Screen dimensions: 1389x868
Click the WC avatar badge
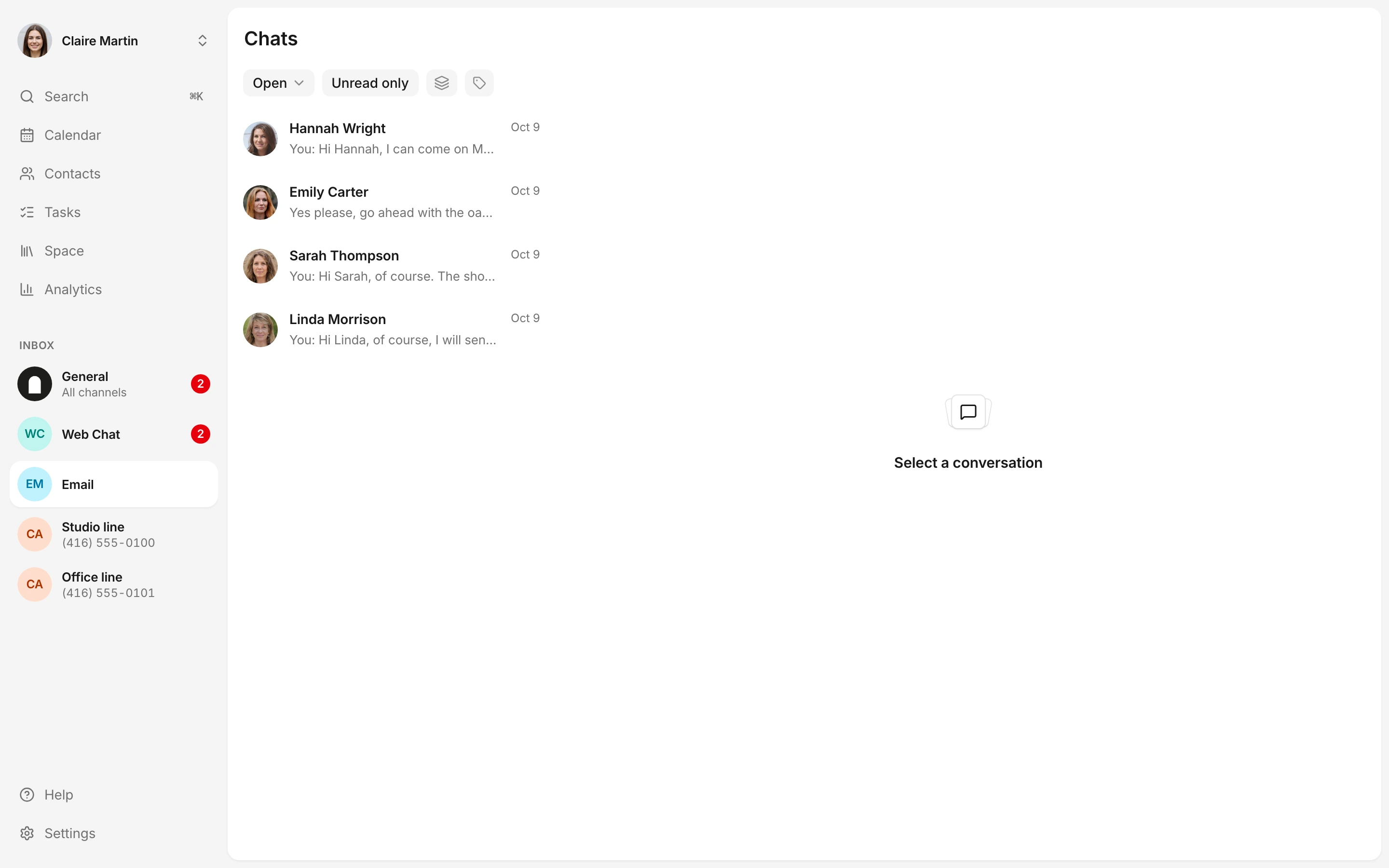tap(34, 434)
